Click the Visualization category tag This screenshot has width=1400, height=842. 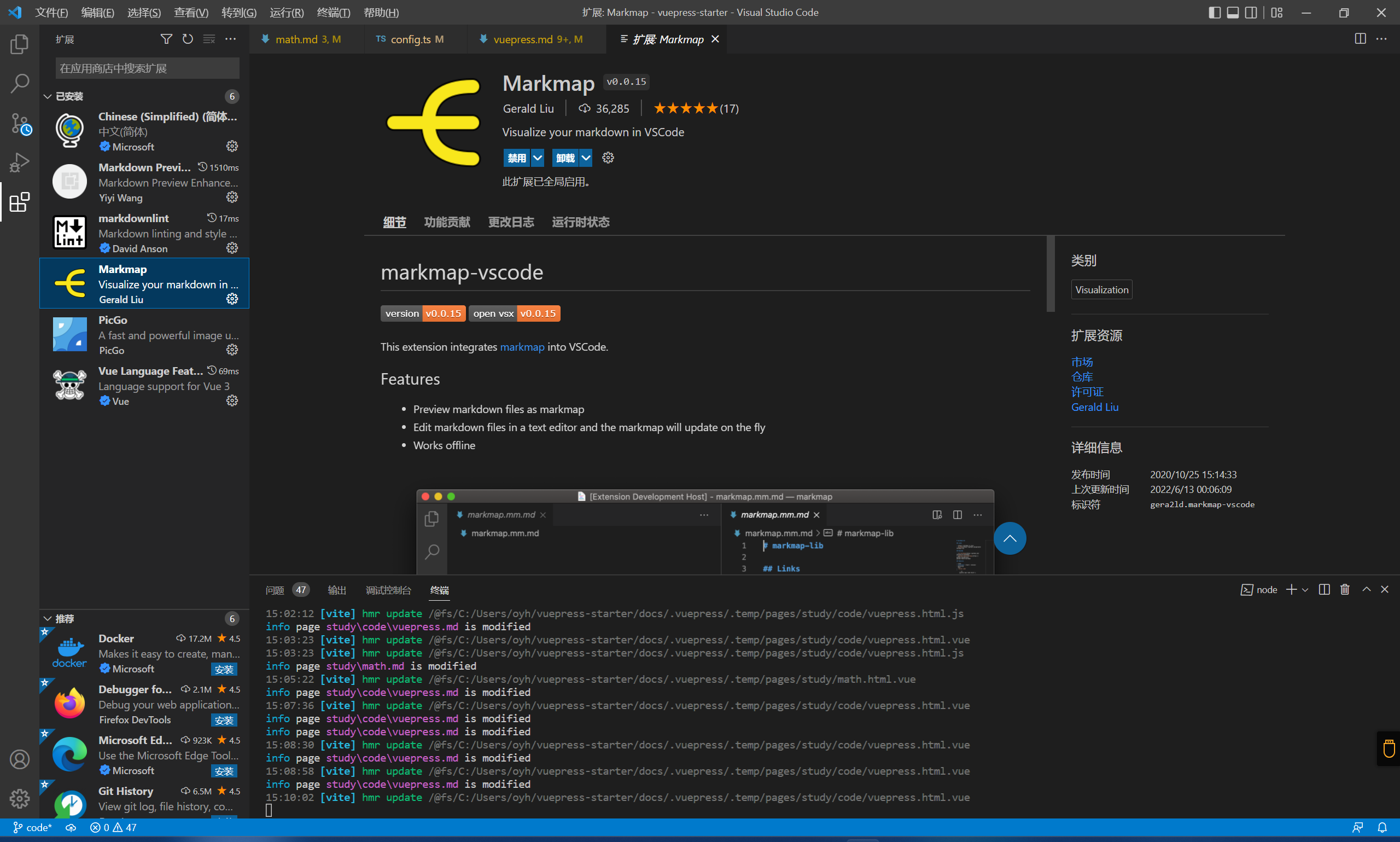pyautogui.click(x=1101, y=289)
